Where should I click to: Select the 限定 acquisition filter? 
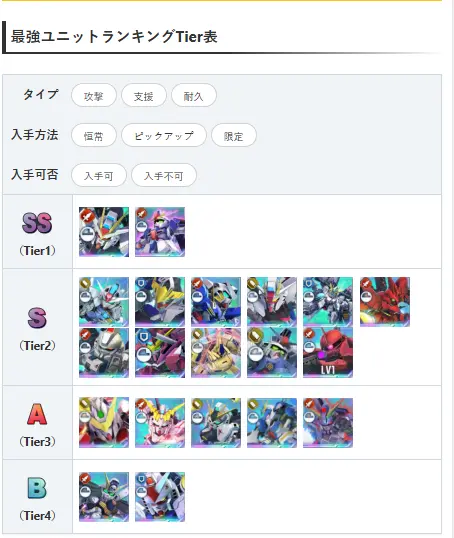(233, 135)
